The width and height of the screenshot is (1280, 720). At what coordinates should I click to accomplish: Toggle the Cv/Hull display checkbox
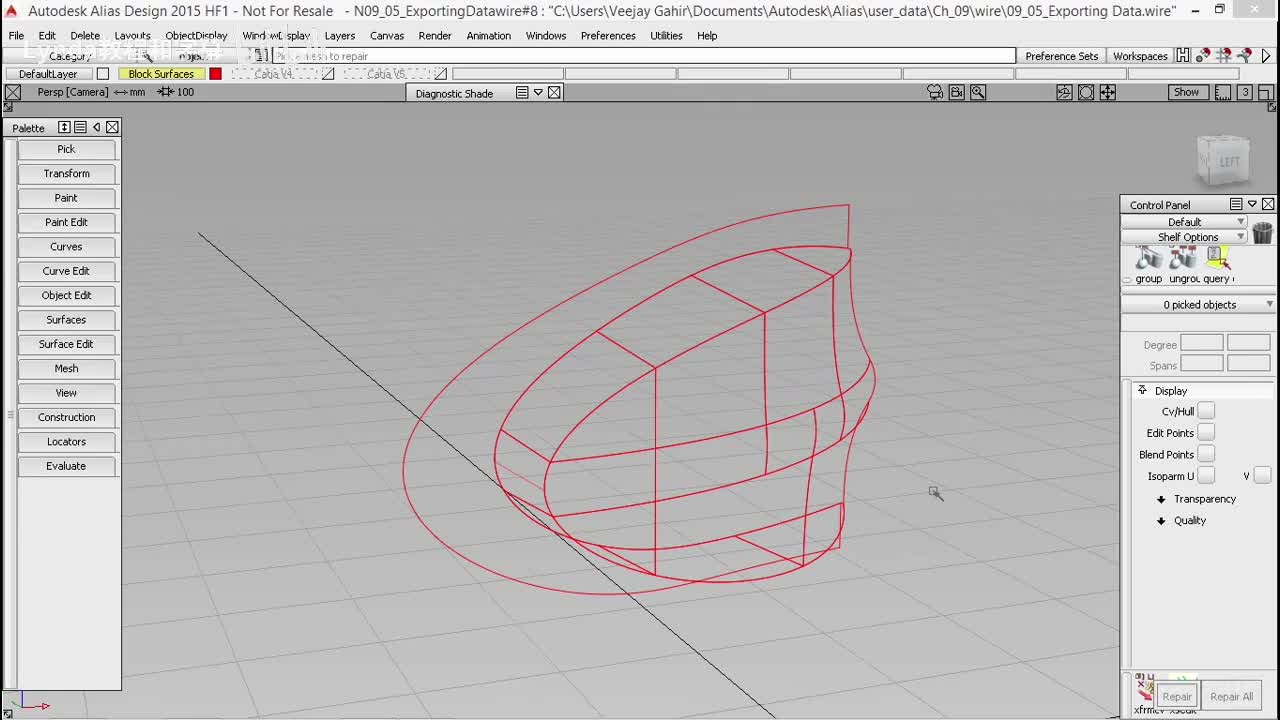pyautogui.click(x=1206, y=411)
